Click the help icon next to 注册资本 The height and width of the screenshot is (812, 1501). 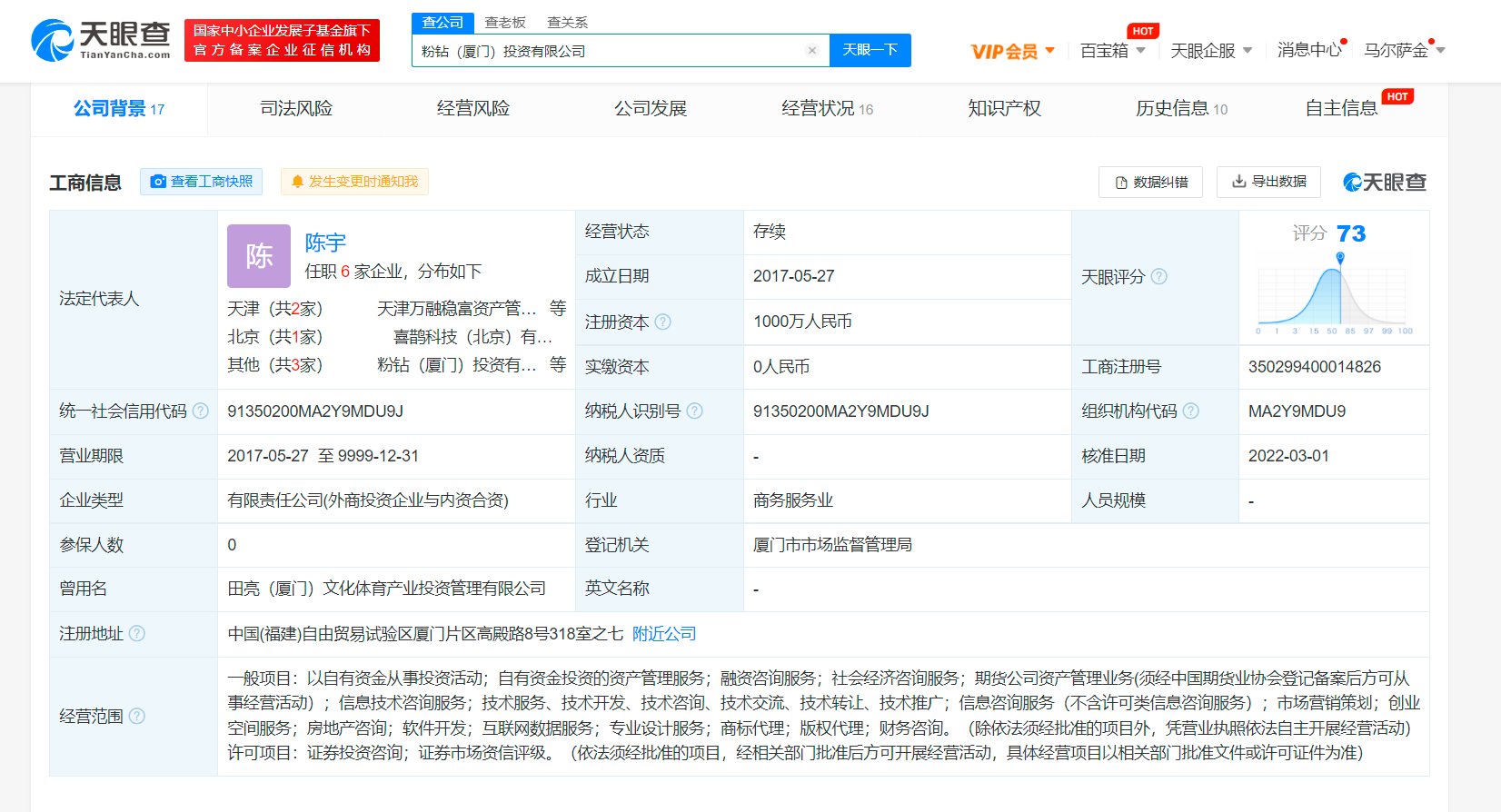pos(663,322)
